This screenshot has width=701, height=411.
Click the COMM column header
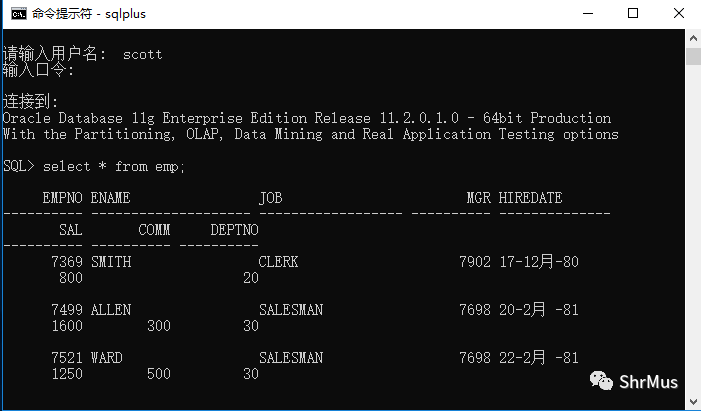click(154, 230)
